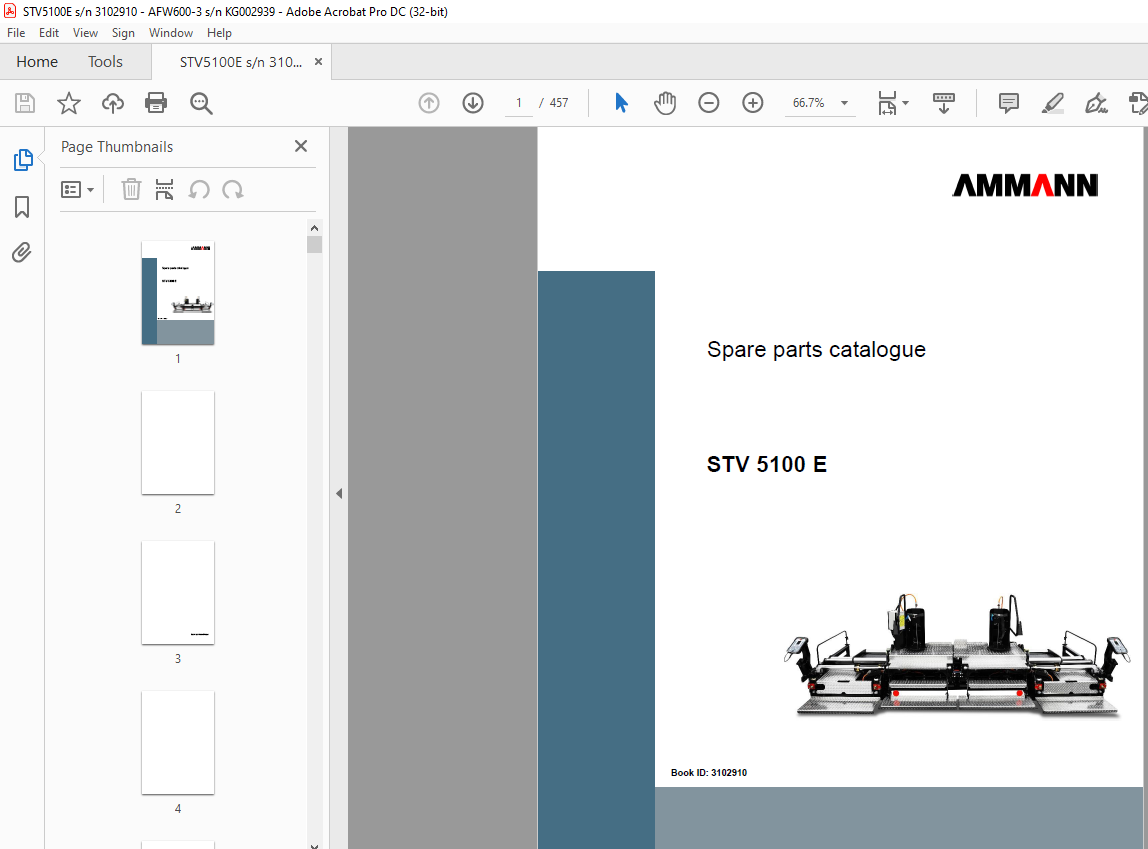This screenshot has width=1148, height=849.
Task: Click the Save file icon
Action: coord(25,103)
